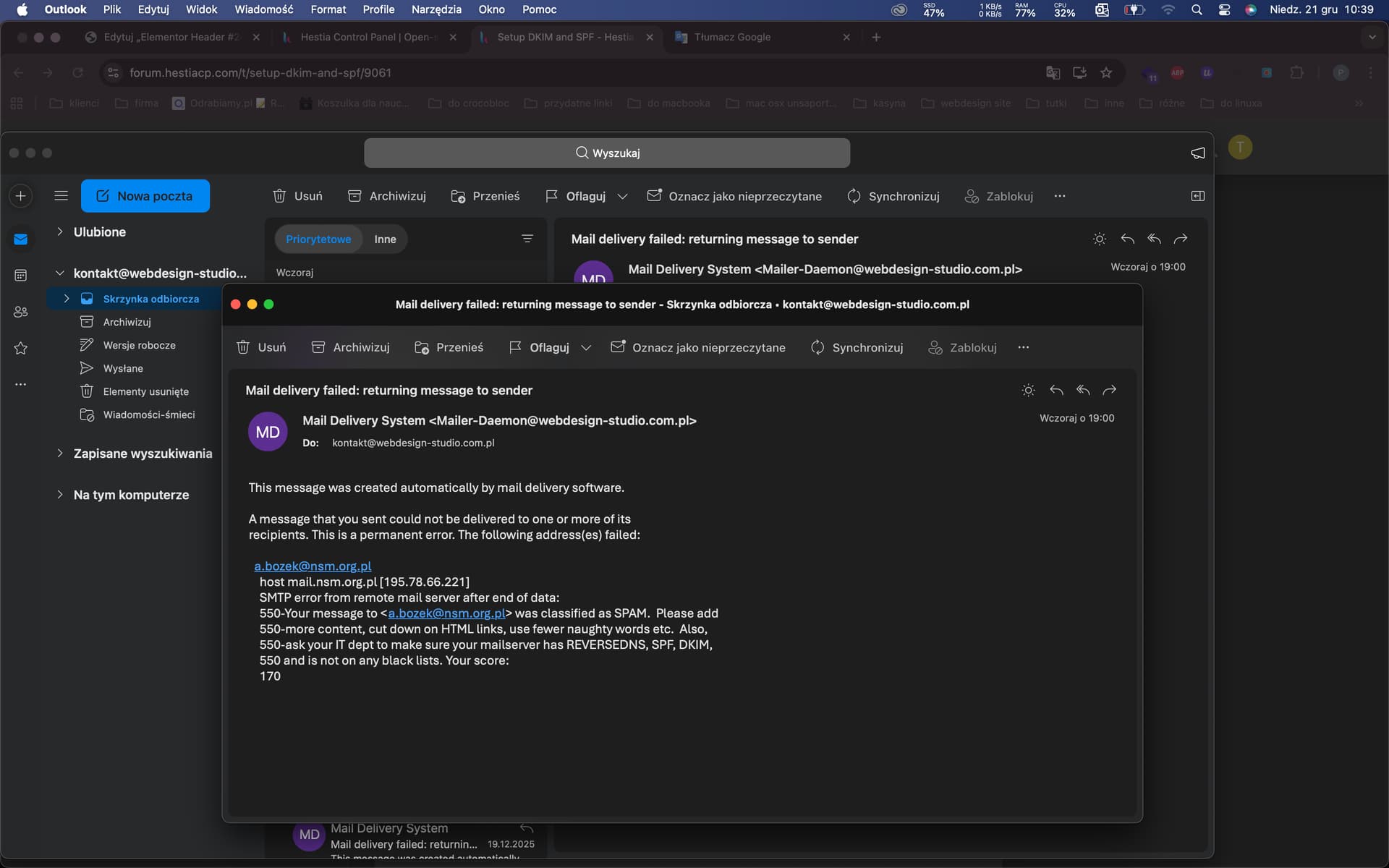Click reply-all arrow in message window header
The width and height of the screenshot is (1389, 868).
click(1083, 391)
